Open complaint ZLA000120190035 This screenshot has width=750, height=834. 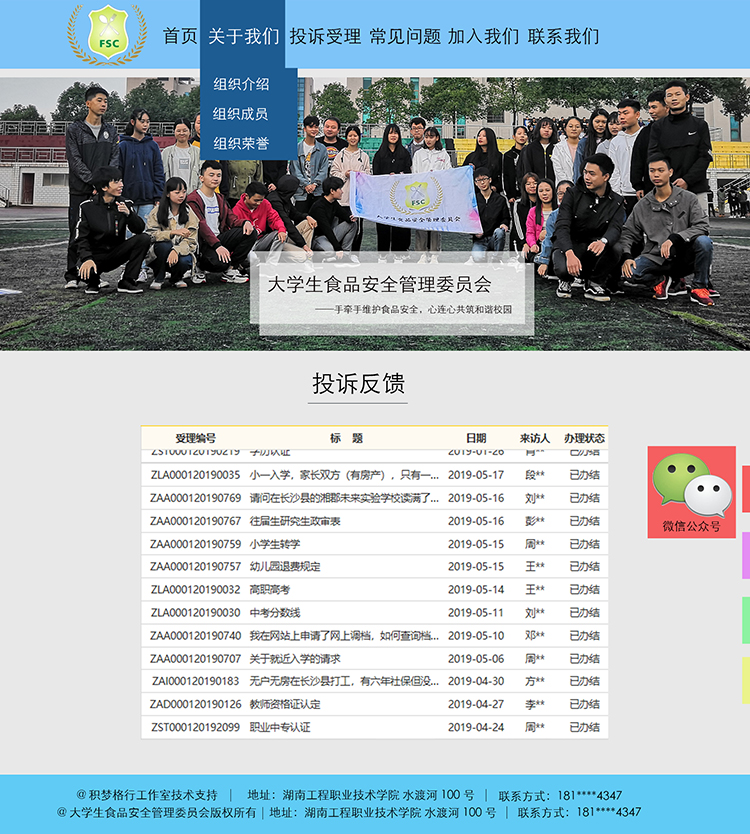click(196, 475)
